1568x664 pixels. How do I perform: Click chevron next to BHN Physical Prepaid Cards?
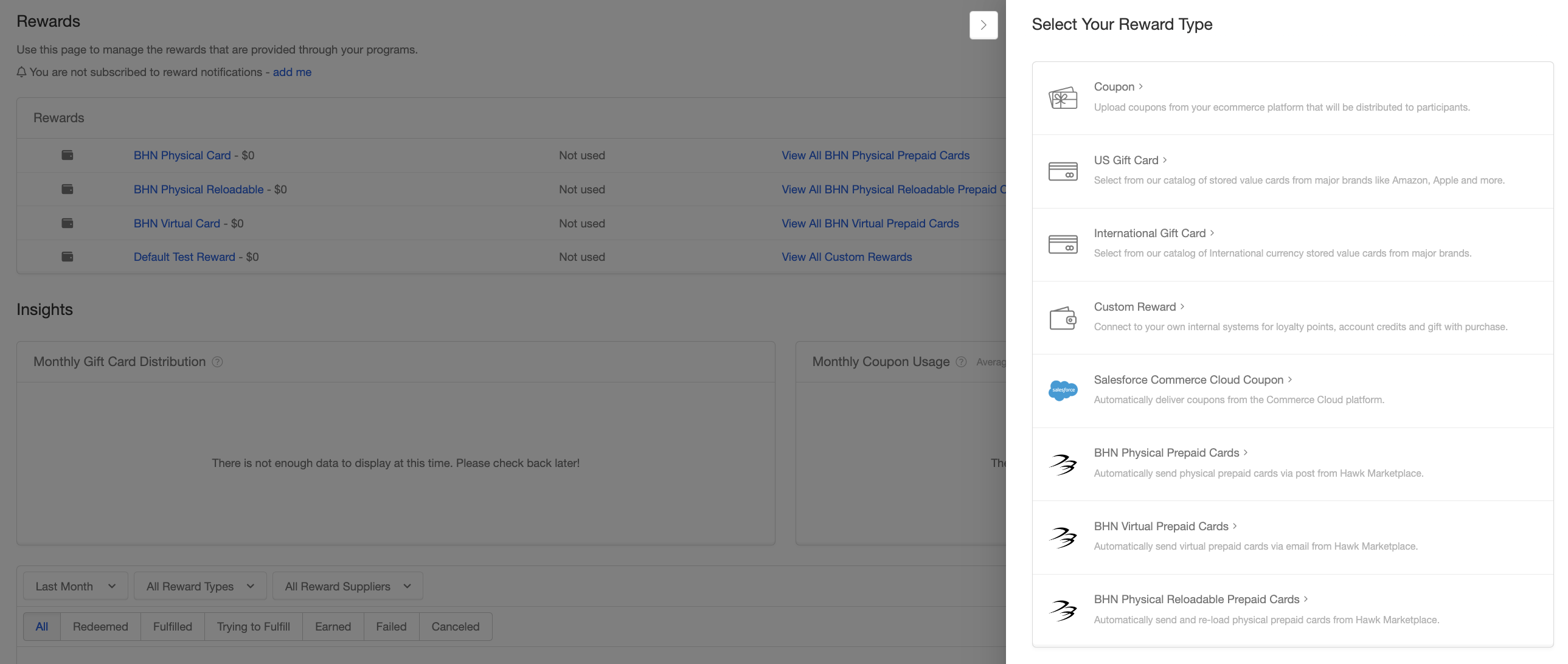click(1246, 453)
